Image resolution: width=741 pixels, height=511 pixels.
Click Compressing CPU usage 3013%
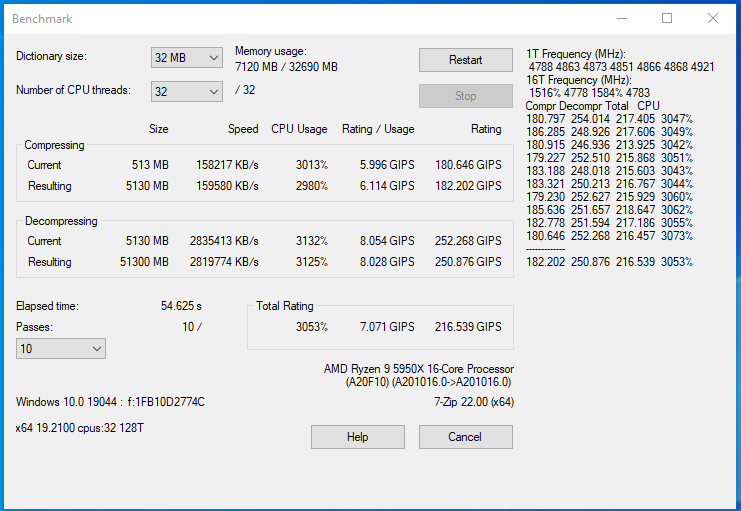point(312,165)
